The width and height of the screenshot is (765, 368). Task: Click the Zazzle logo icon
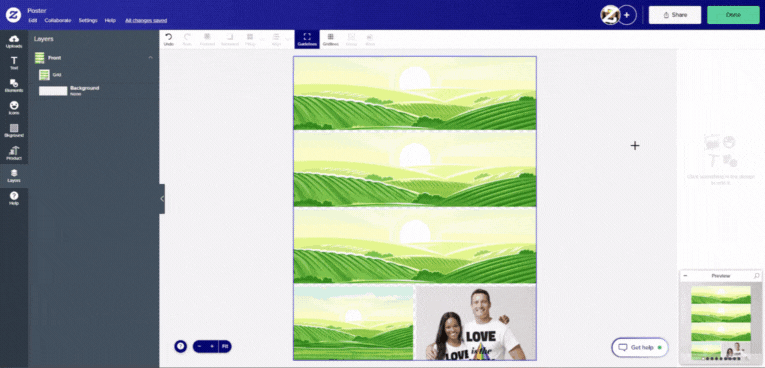(x=13, y=15)
